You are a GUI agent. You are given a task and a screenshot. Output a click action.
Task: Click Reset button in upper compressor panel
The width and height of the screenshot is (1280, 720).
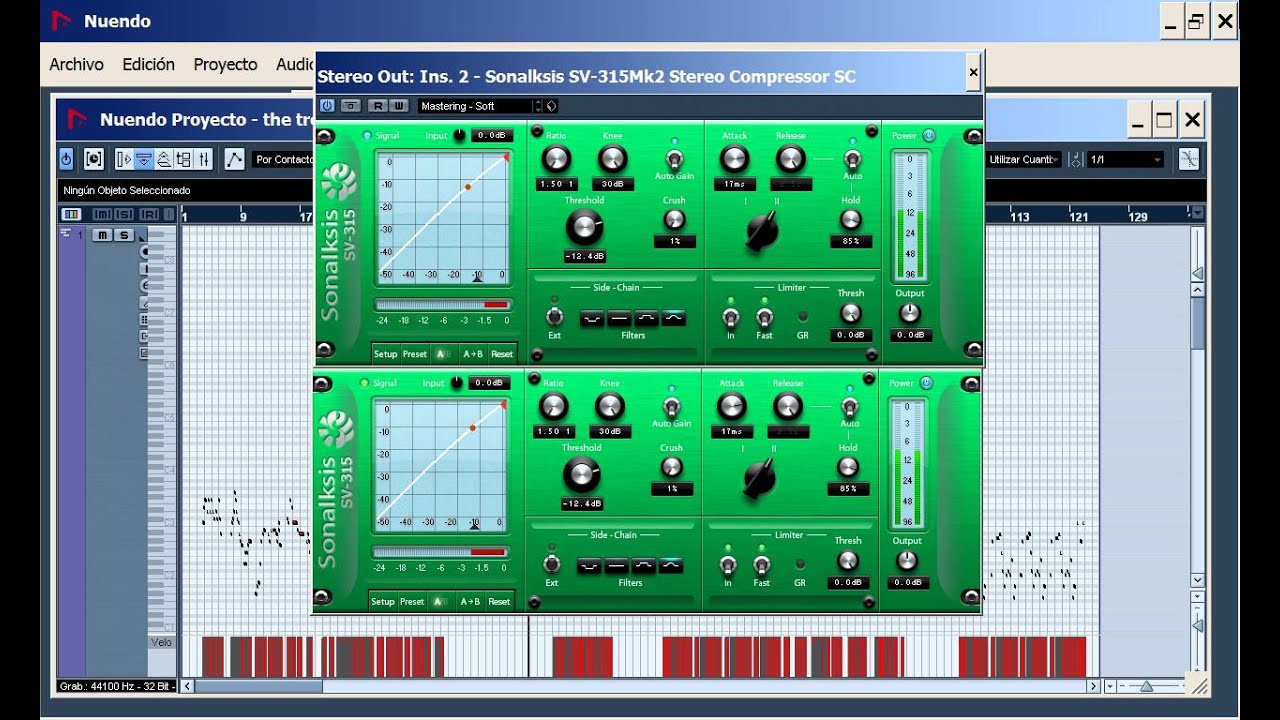pyautogui.click(x=501, y=354)
